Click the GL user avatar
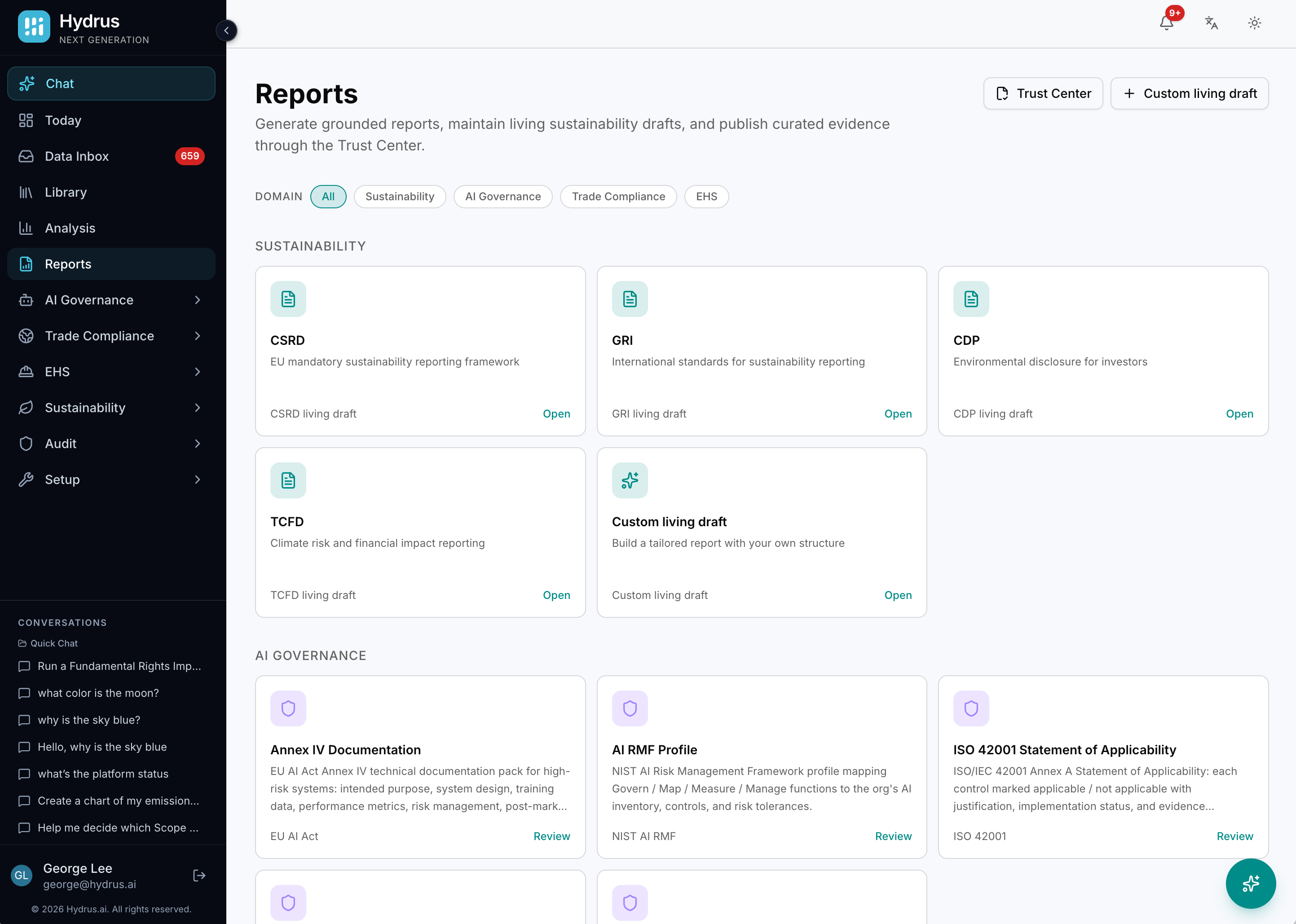This screenshot has height=924, width=1296. click(22, 876)
